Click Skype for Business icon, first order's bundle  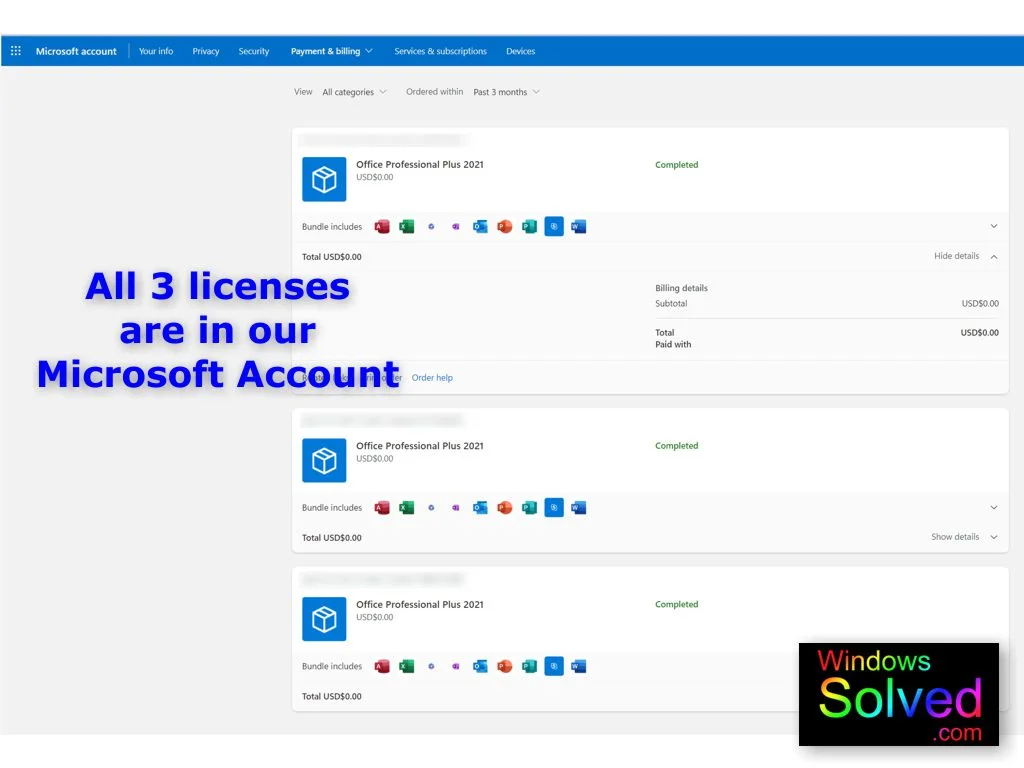(x=554, y=226)
